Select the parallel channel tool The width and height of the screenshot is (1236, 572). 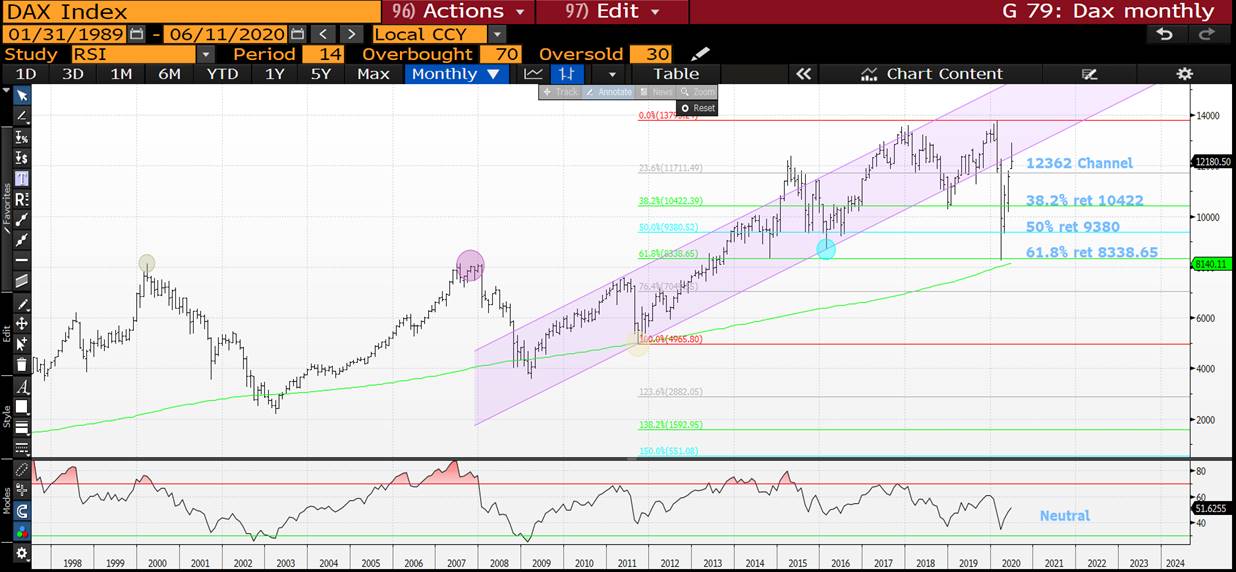click(22, 280)
